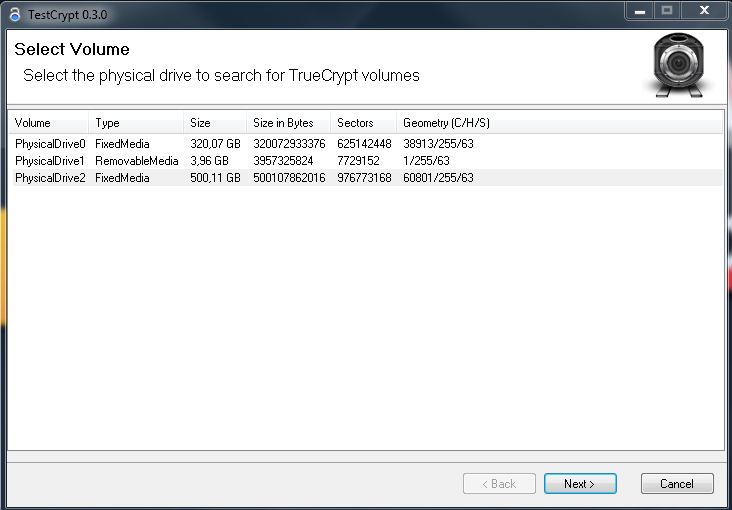Click the 1/255/63 geometry cell
The height and width of the screenshot is (510, 732).
point(426,161)
